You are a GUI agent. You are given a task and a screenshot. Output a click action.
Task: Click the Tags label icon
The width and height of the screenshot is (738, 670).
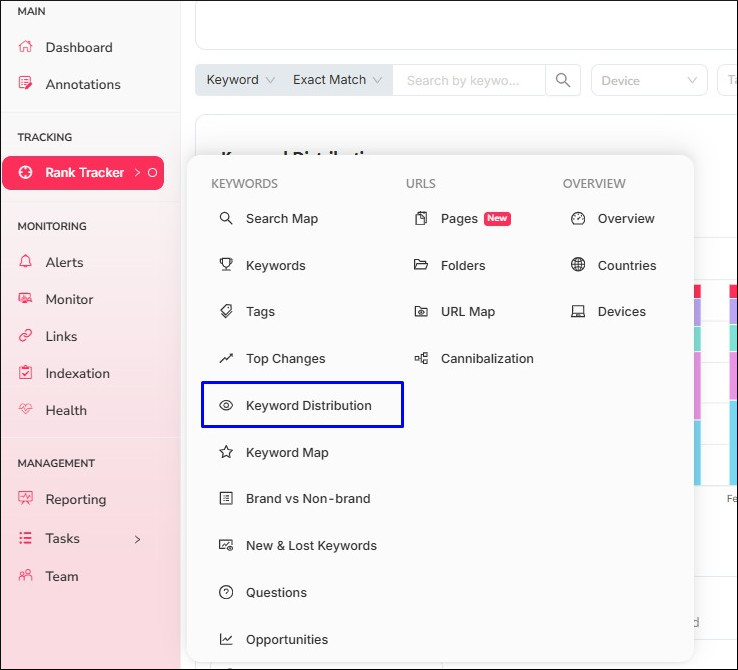(x=226, y=311)
